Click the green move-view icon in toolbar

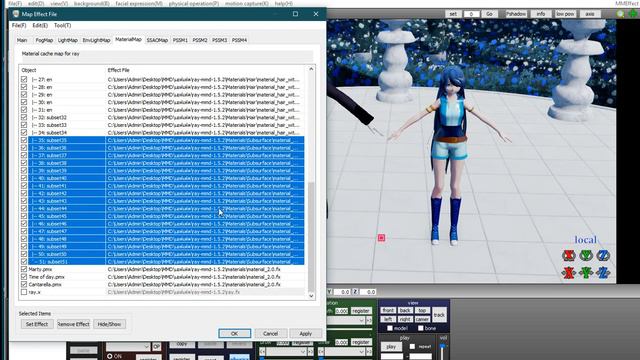pyautogui.click(x=633, y=14)
